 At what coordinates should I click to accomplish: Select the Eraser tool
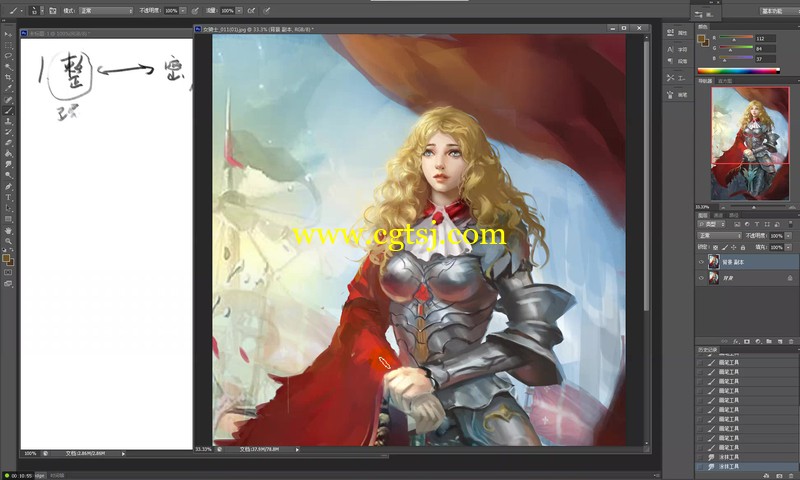[x=8, y=143]
